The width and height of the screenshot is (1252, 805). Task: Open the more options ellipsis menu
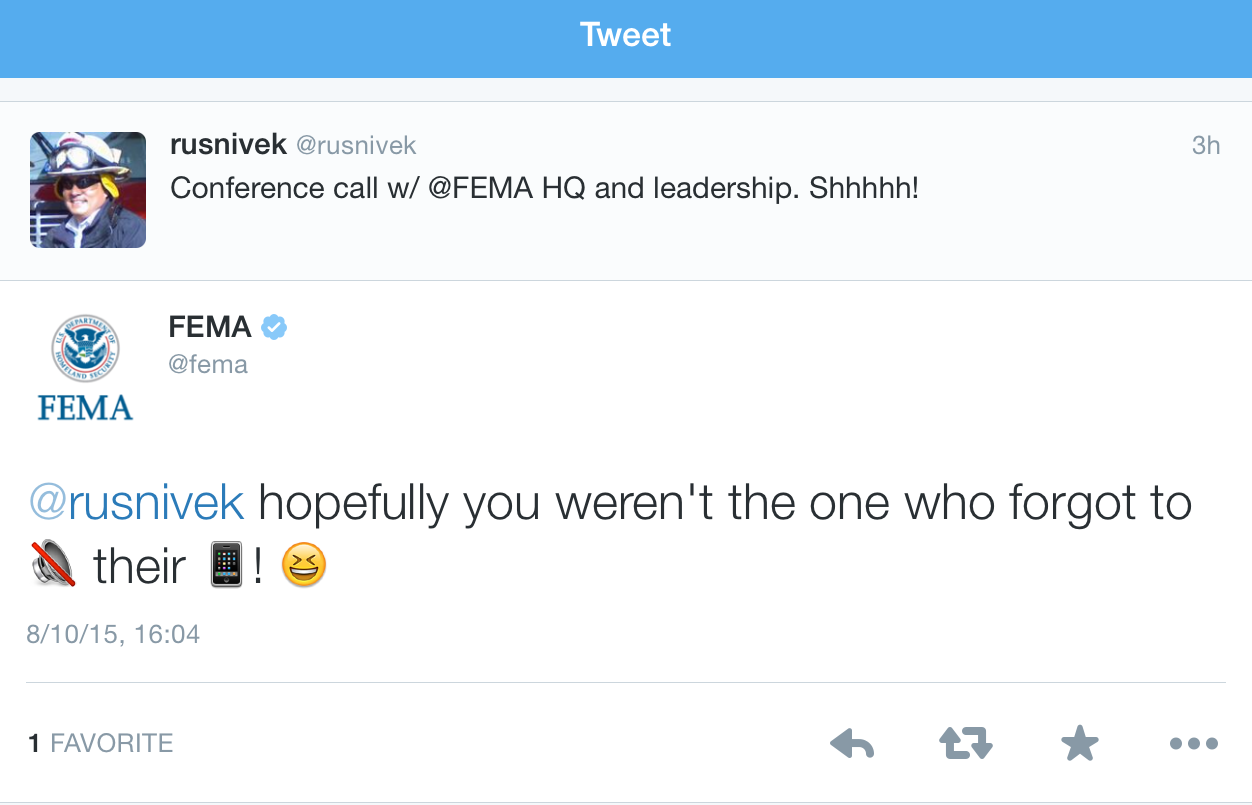1193,743
